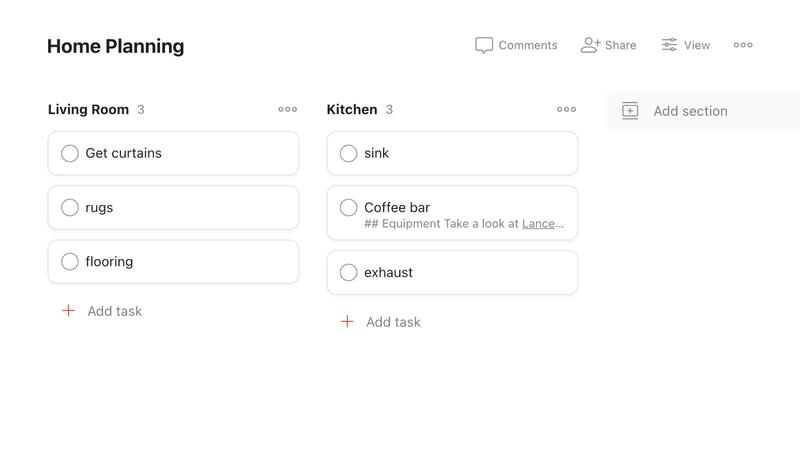The width and height of the screenshot is (800, 450).
Task: Mark Get curtains task complete
Action: (x=70, y=153)
